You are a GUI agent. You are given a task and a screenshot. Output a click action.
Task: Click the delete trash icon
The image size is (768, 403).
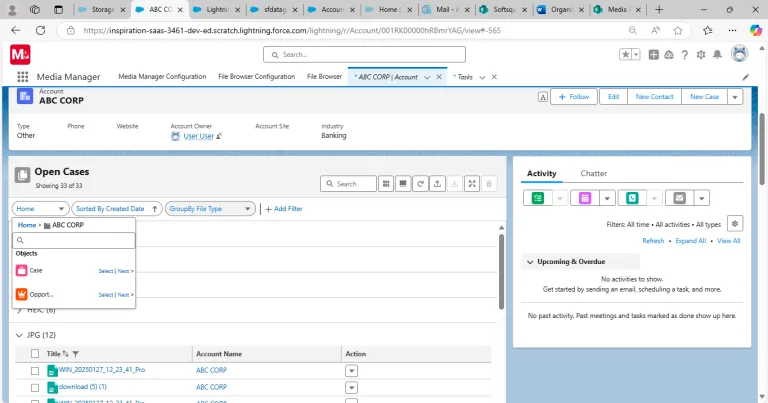[x=489, y=184]
